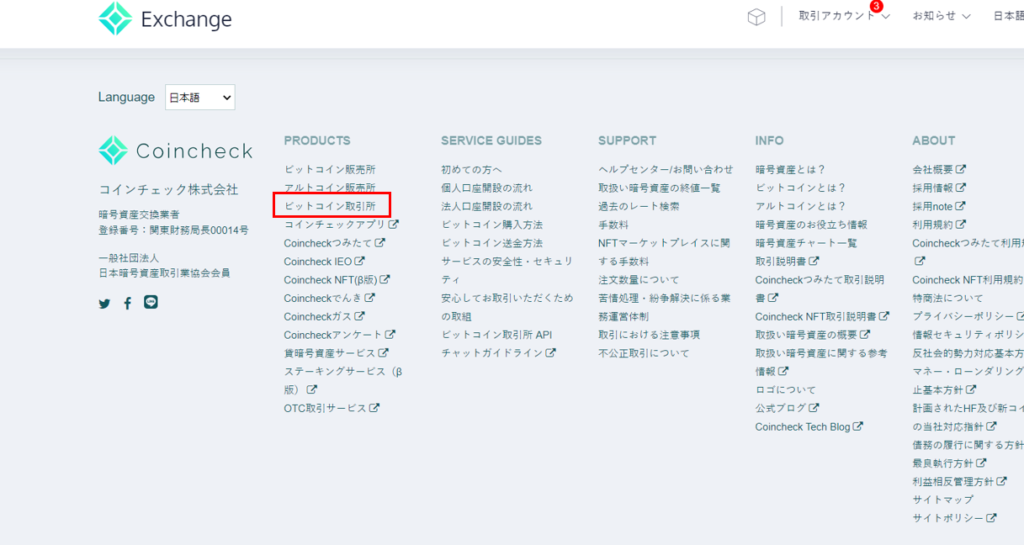Open ビットコイン販売所 link
Viewport: 1024px width, 545px height.
[x=330, y=169]
